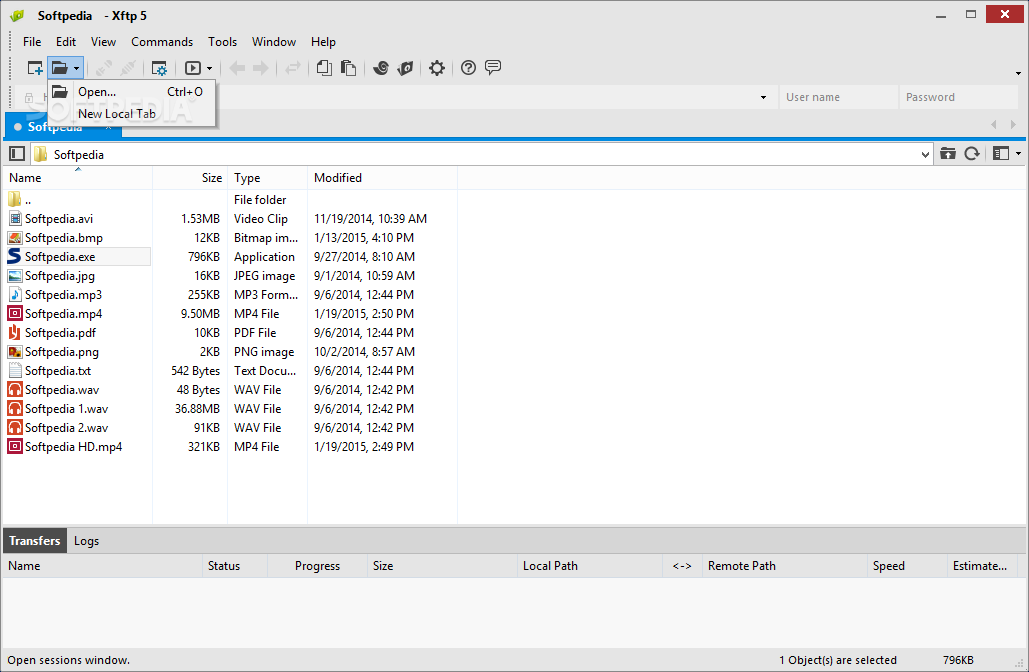The height and width of the screenshot is (672, 1029).
Task: Click the view layout icon right of Refresh
Action: (x=1001, y=154)
